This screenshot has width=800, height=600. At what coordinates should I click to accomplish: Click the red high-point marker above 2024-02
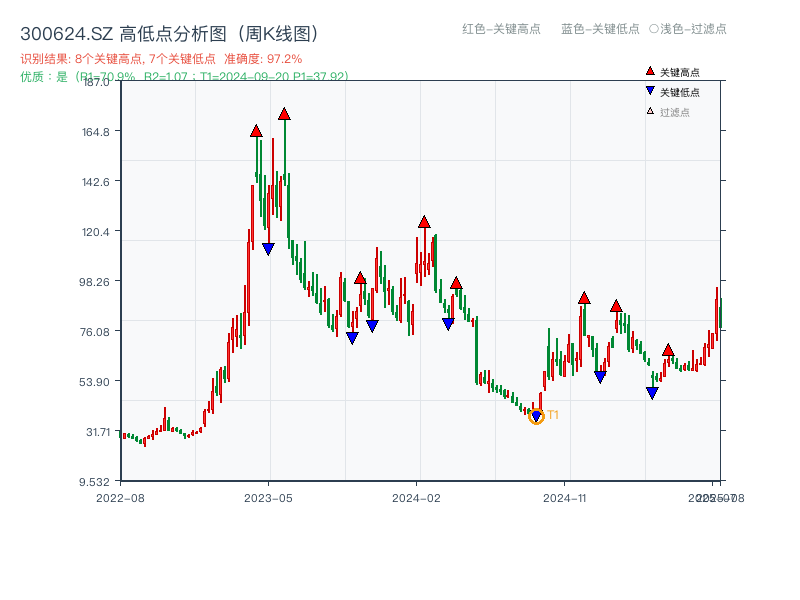426,224
